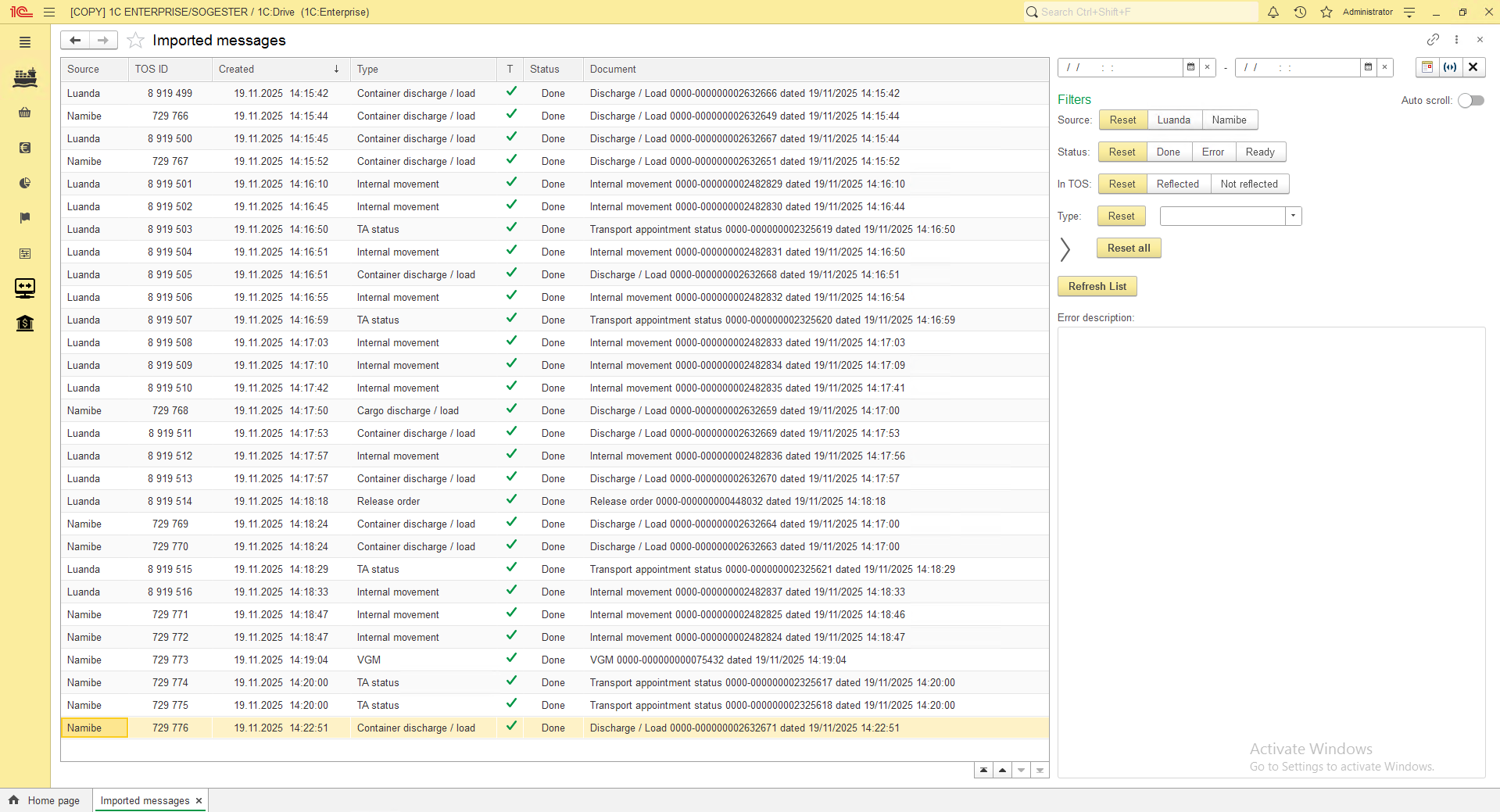Open calendar picker for start date
This screenshot has width=1500, height=812.
[x=1190, y=67]
